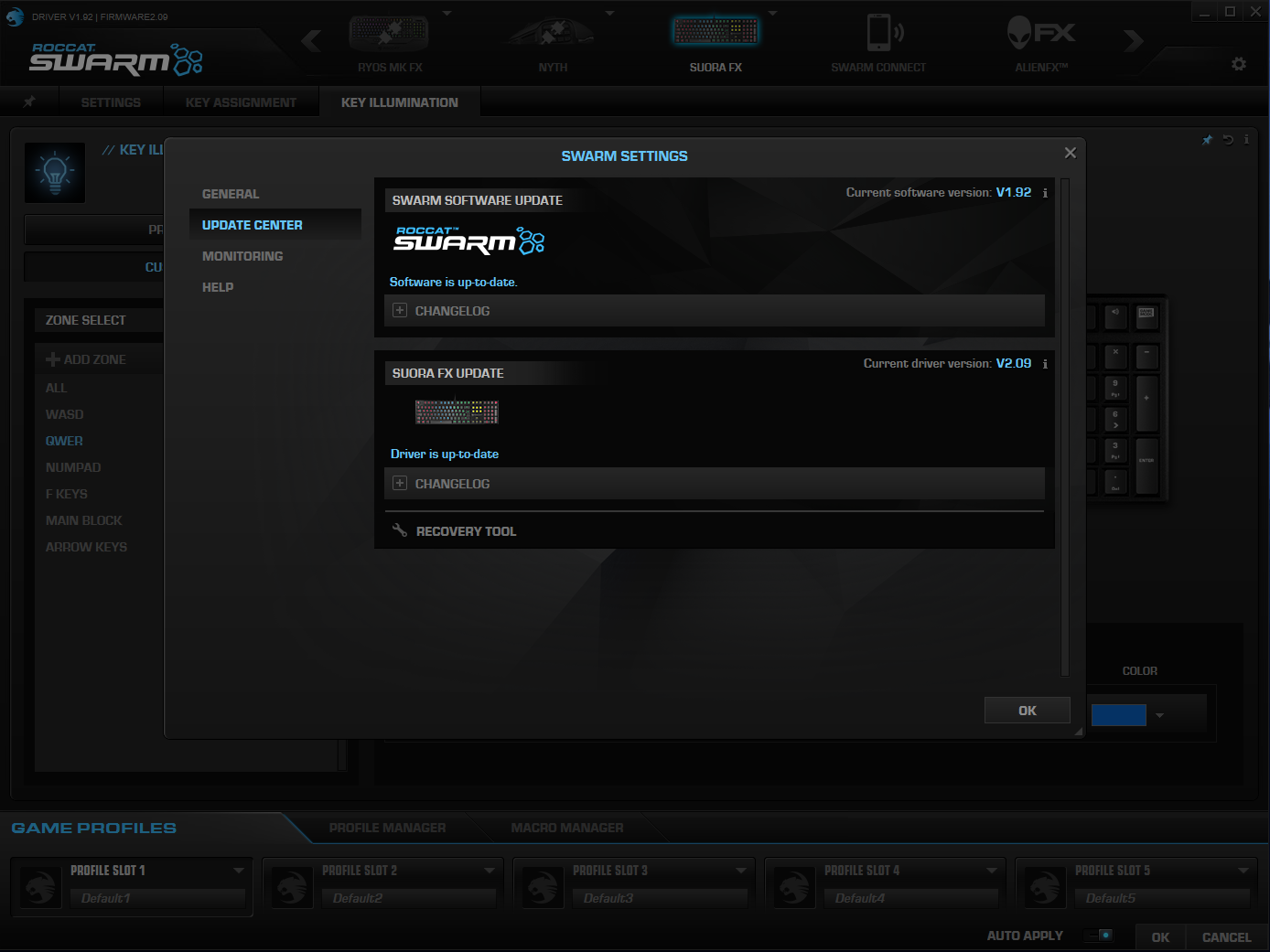Select the Suora FX device
The width and height of the screenshot is (1270, 952).
pos(716,41)
